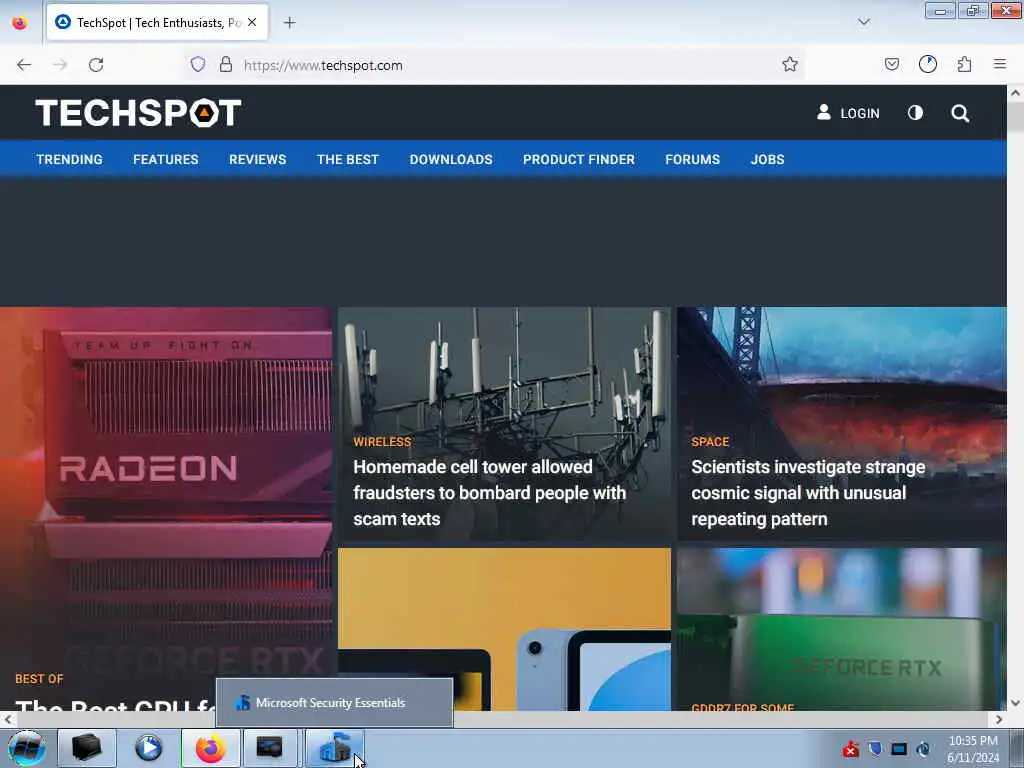Click the Firefox View icon
This screenshot has width=1024, height=768.
tap(20, 23)
